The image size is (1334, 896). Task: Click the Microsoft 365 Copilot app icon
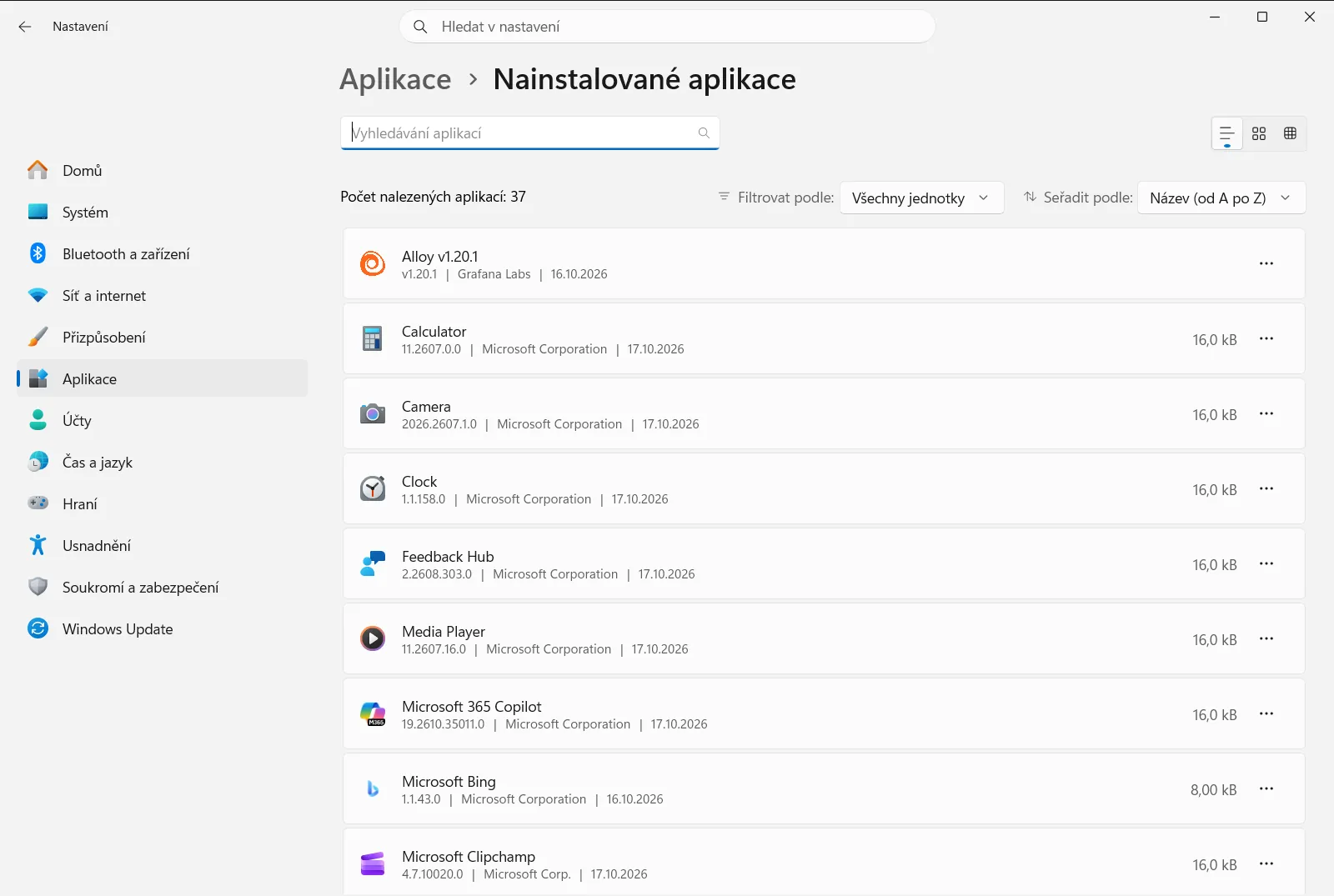click(x=373, y=713)
